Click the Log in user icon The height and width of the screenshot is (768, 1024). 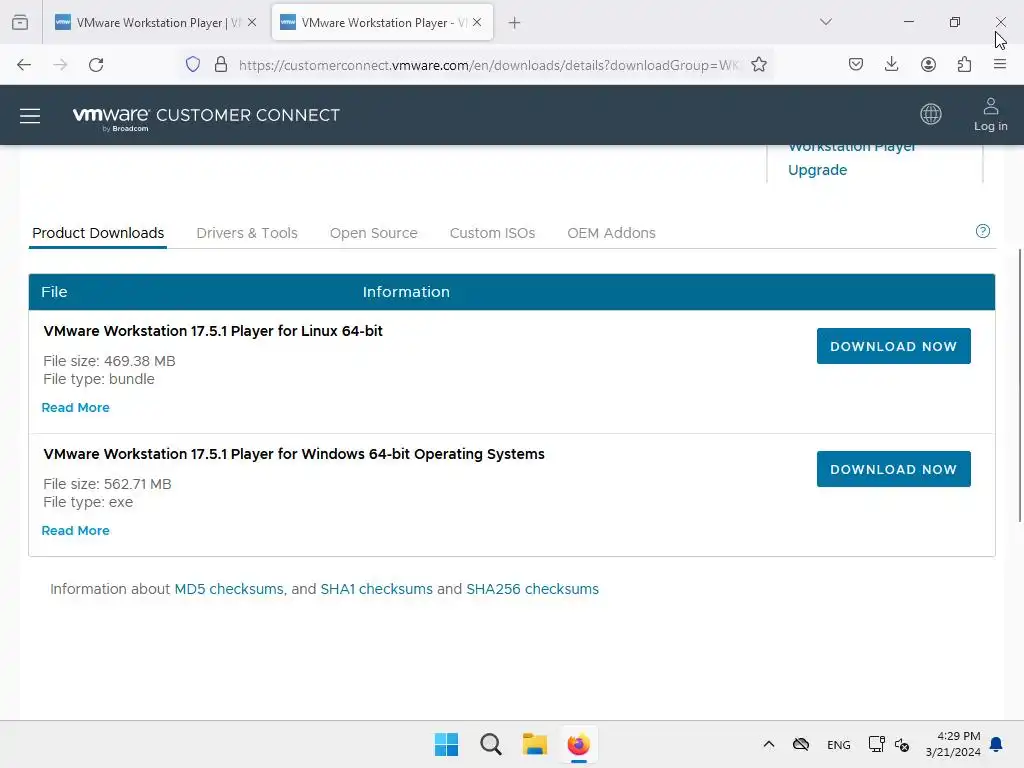pyautogui.click(x=991, y=114)
